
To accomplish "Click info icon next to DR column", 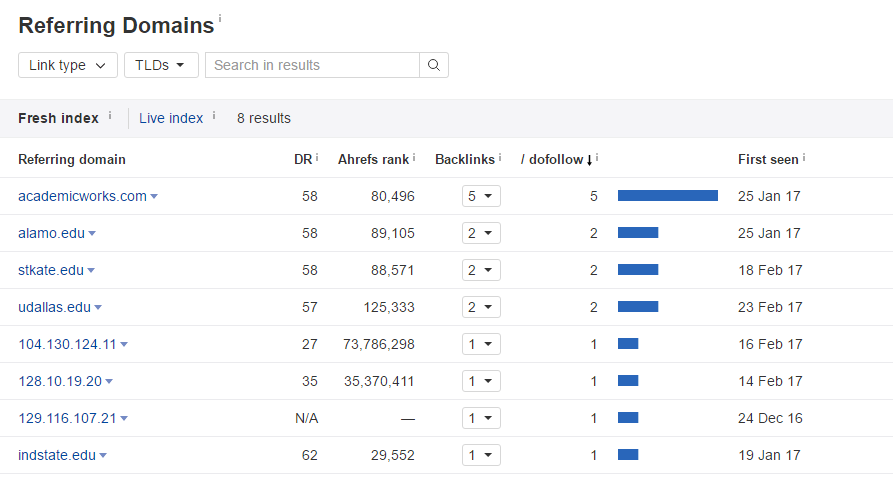I will click(x=317, y=157).
